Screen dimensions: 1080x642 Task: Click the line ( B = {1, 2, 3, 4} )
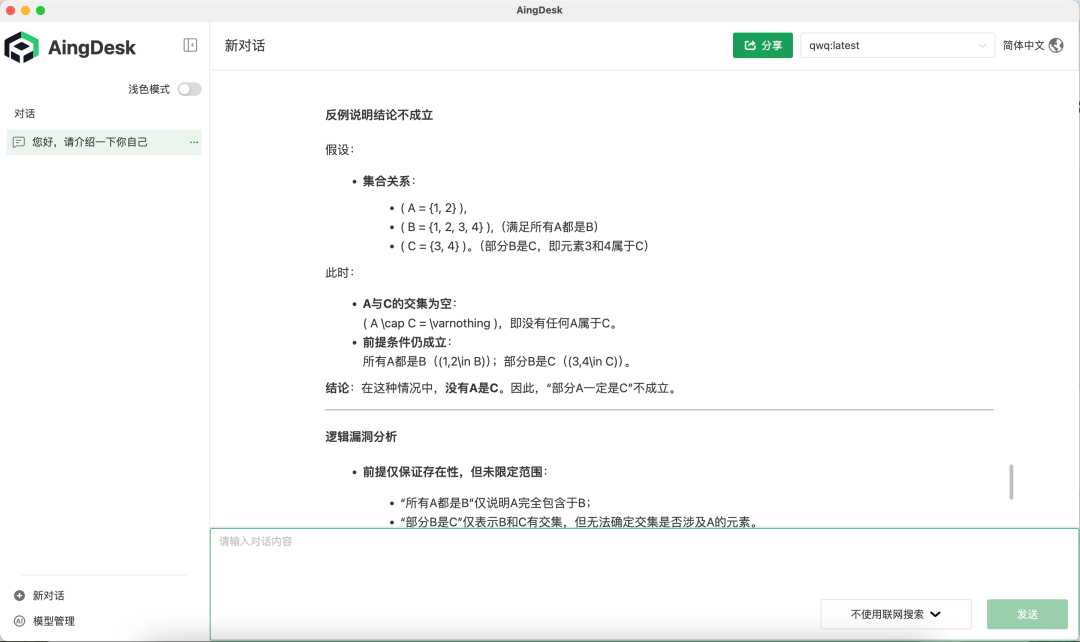pyautogui.click(x=499, y=227)
